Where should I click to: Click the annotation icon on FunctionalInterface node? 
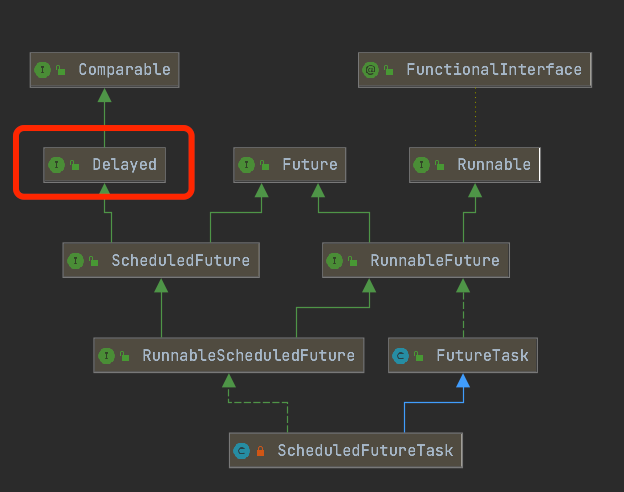(x=370, y=70)
